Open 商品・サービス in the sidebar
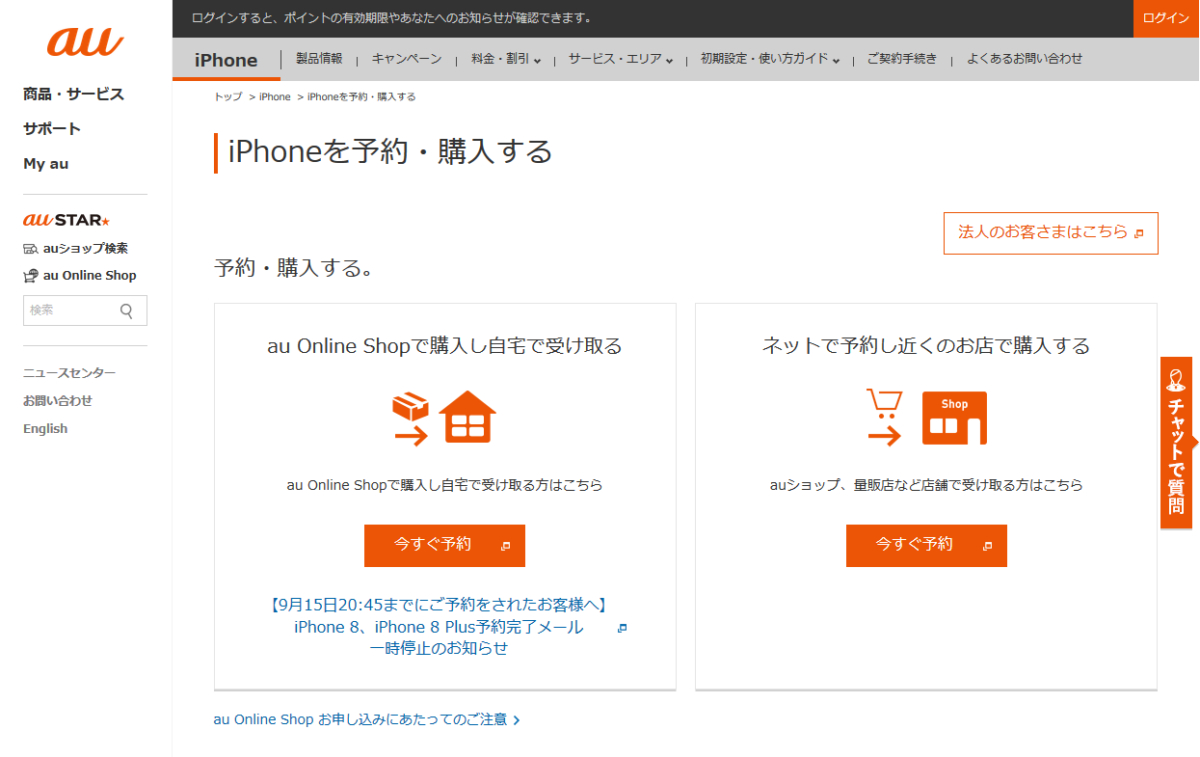This screenshot has width=1200, height=757. click(x=74, y=94)
